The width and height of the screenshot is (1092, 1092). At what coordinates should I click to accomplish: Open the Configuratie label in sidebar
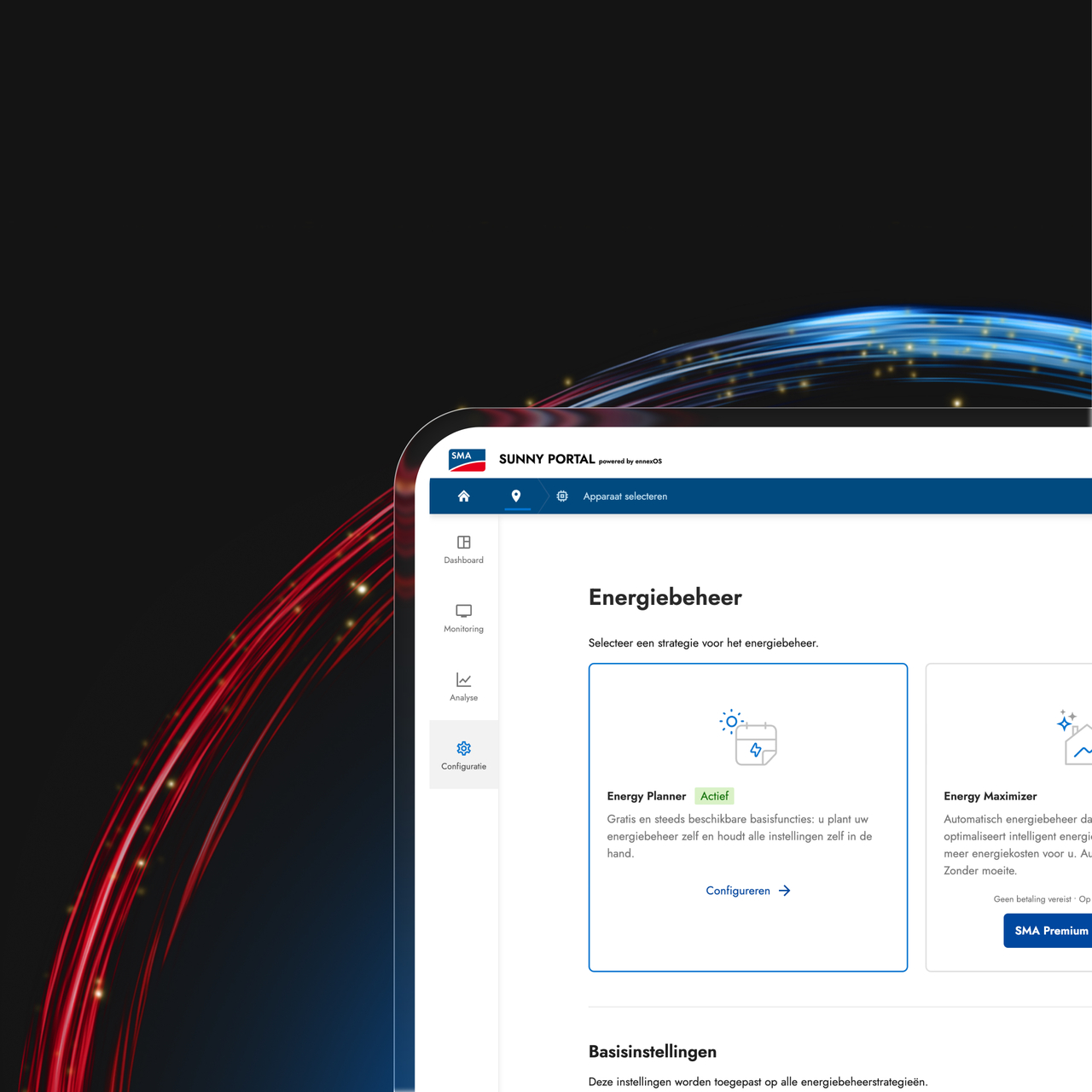[x=464, y=767]
